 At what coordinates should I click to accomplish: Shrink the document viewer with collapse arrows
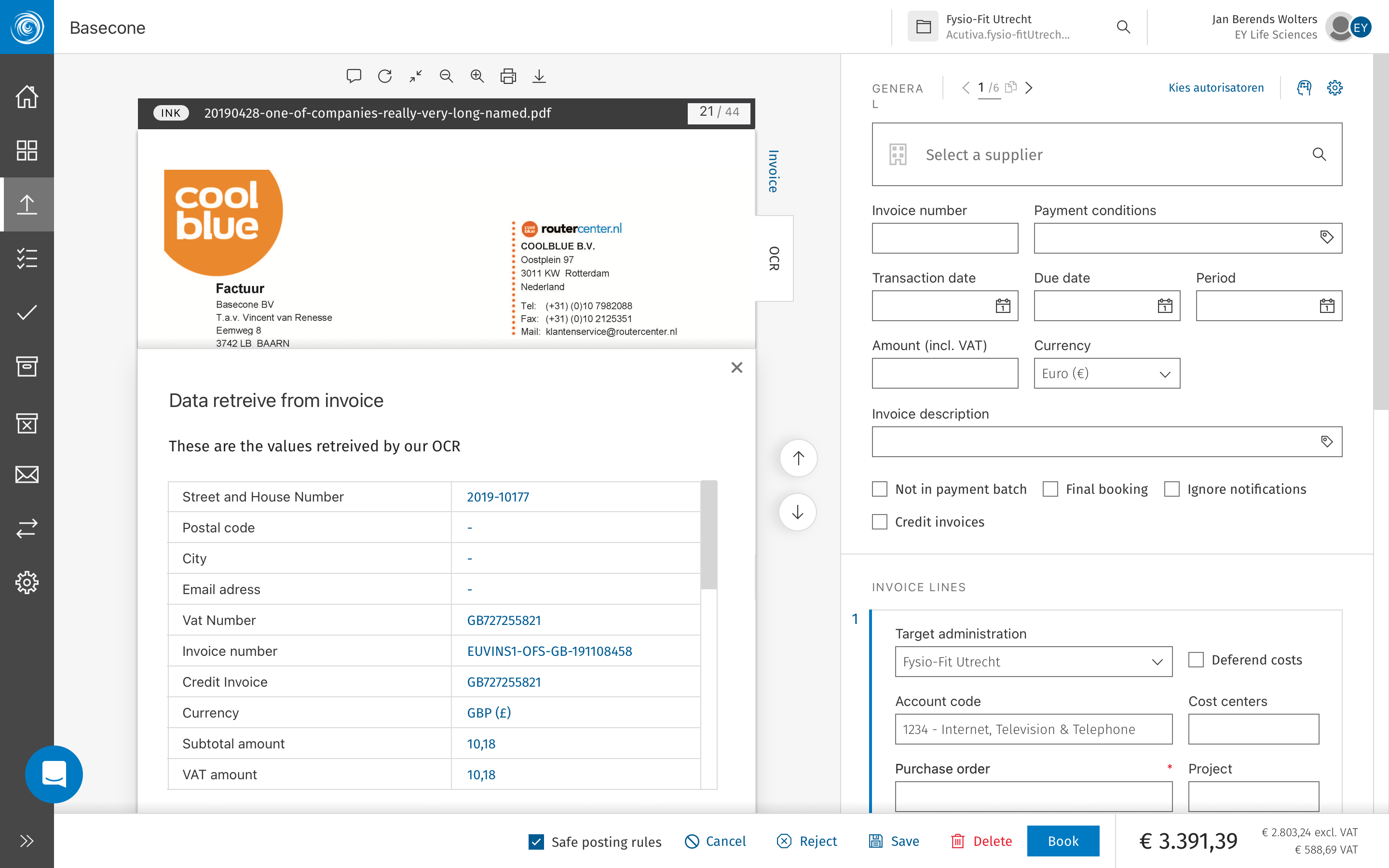tap(416, 76)
